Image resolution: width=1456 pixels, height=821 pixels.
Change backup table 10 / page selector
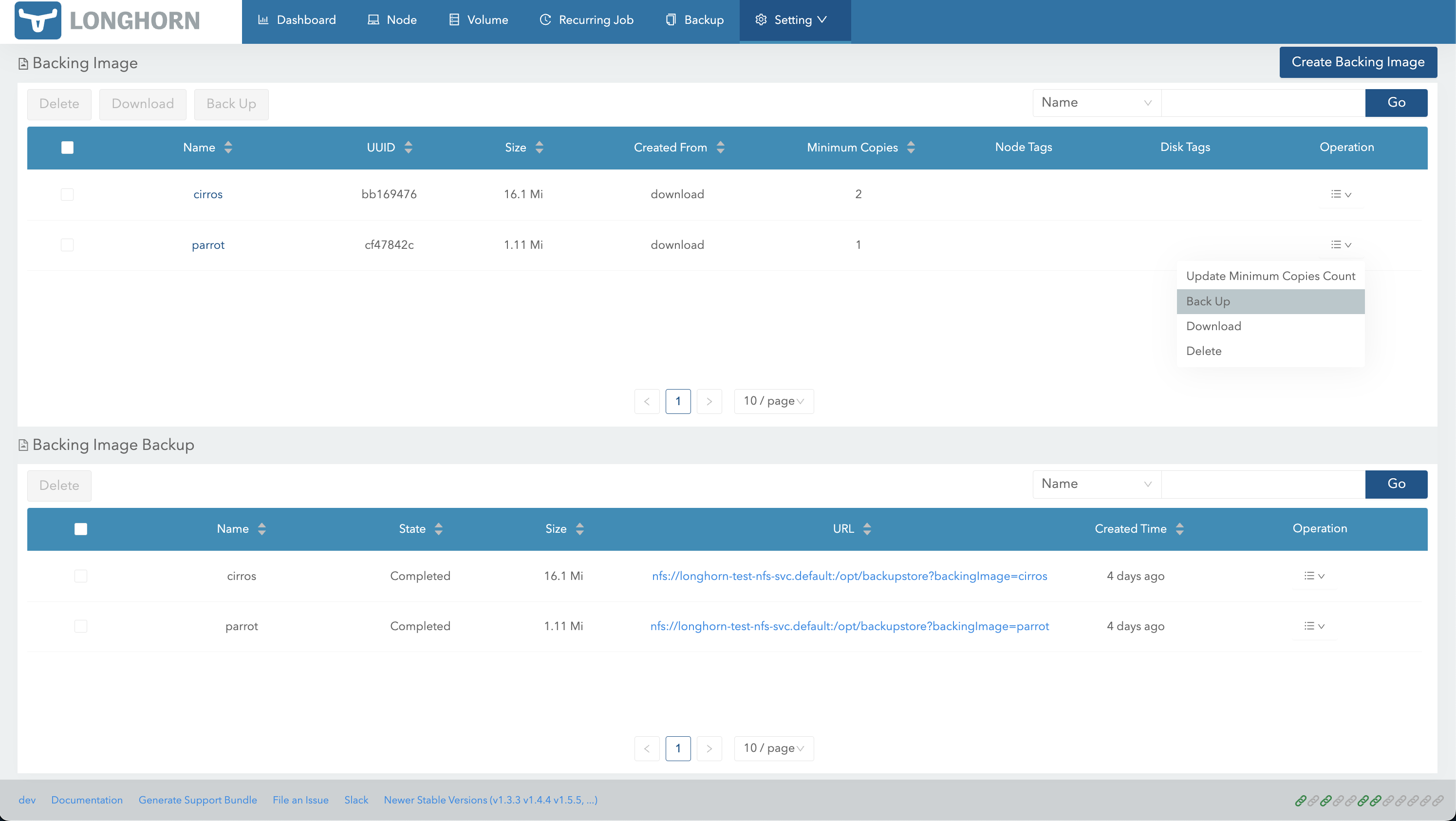(773, 748)
